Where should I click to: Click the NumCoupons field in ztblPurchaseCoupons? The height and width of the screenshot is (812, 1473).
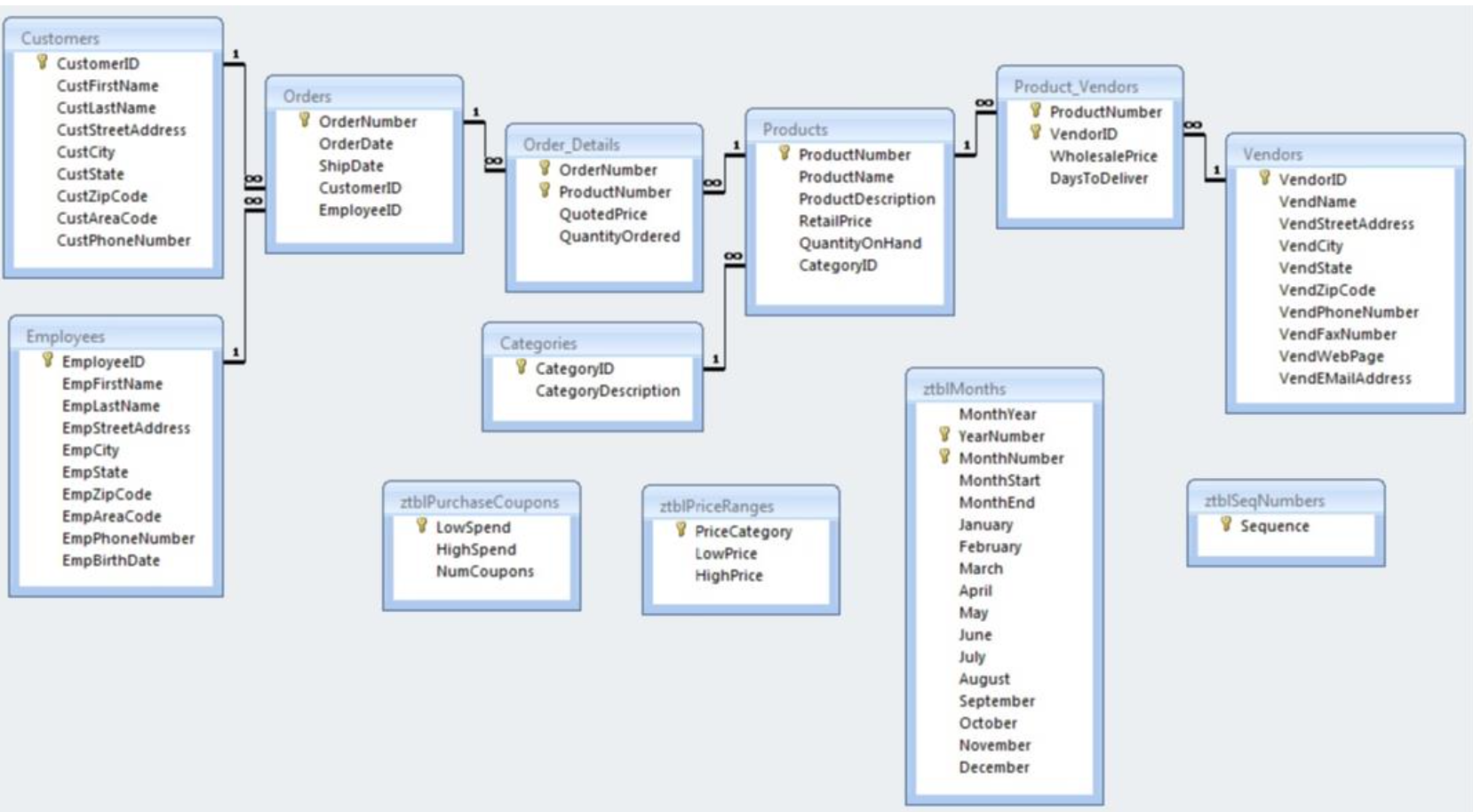pos(481,570)
